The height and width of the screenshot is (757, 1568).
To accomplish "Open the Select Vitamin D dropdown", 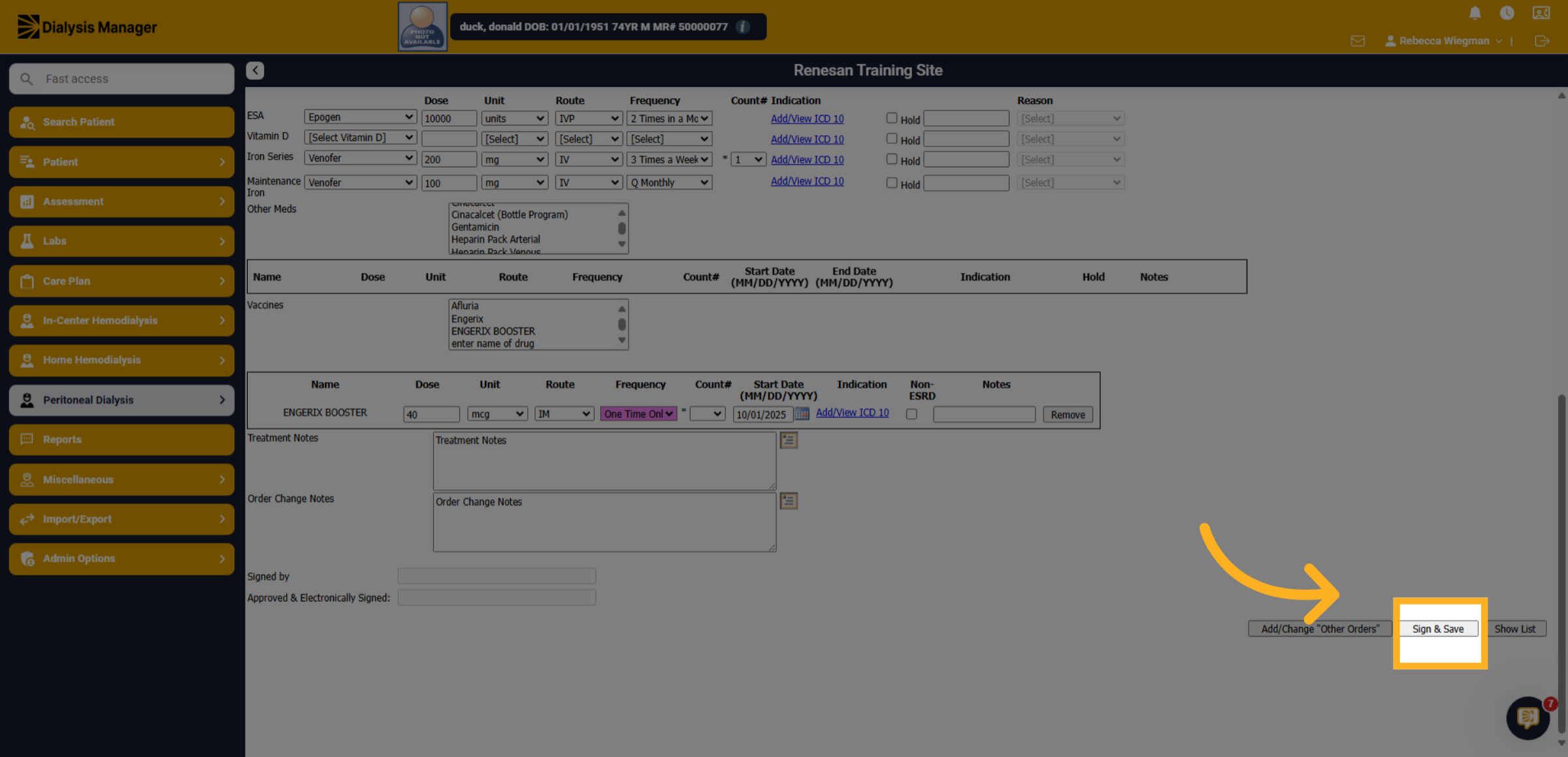I will coord(361,138).
